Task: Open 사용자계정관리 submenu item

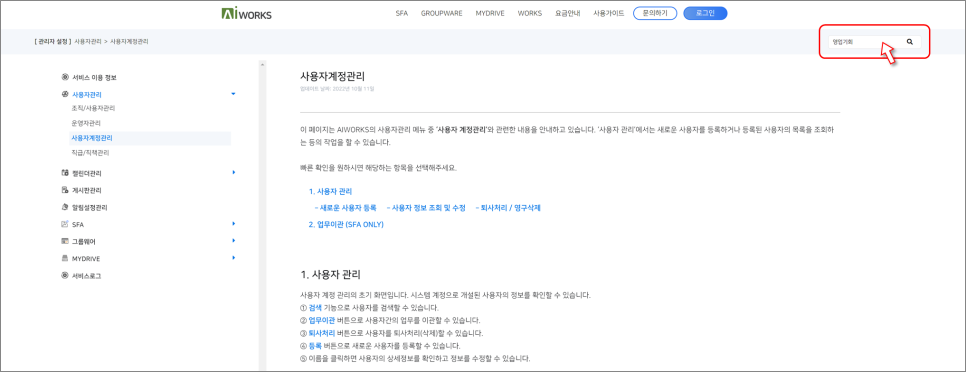Action: point(92,138)
